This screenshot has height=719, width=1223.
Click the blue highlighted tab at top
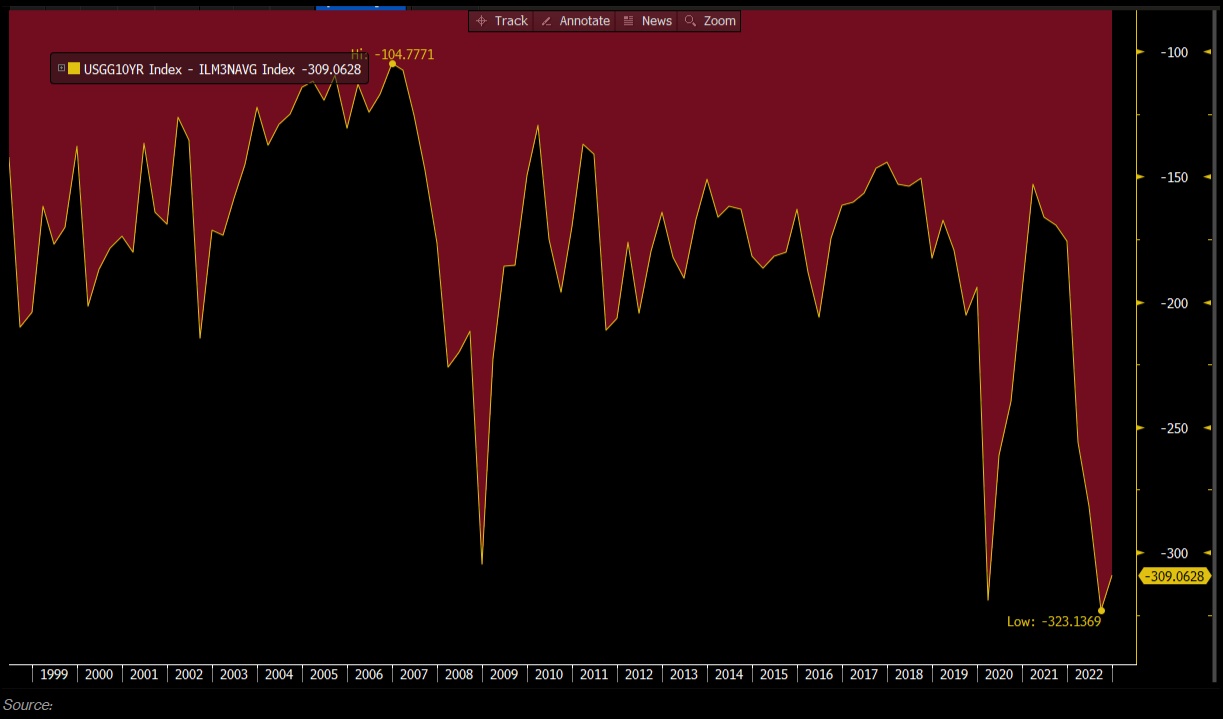360,4
